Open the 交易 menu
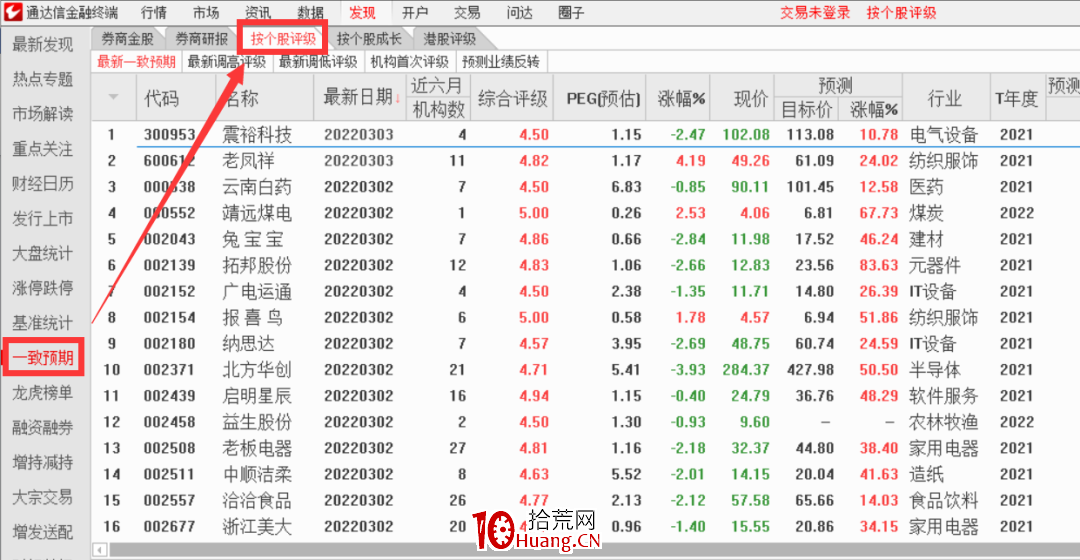This screenshot has height=560, width=1080. coord(467,12)
